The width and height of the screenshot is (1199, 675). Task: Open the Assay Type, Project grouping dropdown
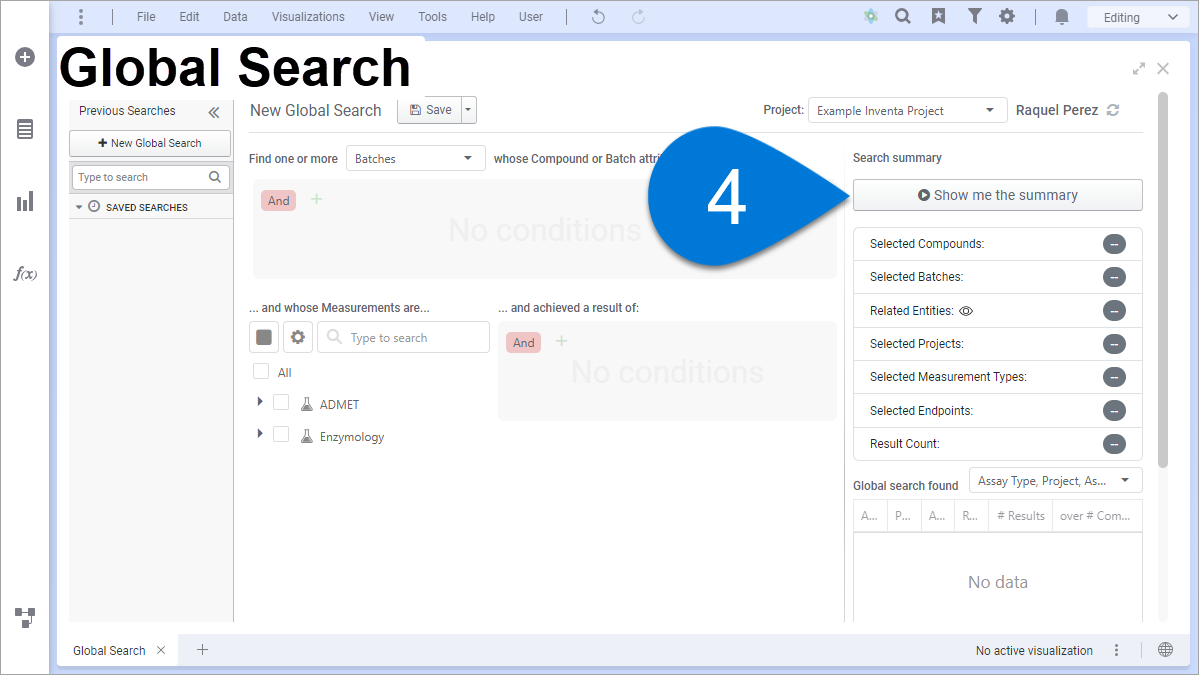coord(1055,481)
